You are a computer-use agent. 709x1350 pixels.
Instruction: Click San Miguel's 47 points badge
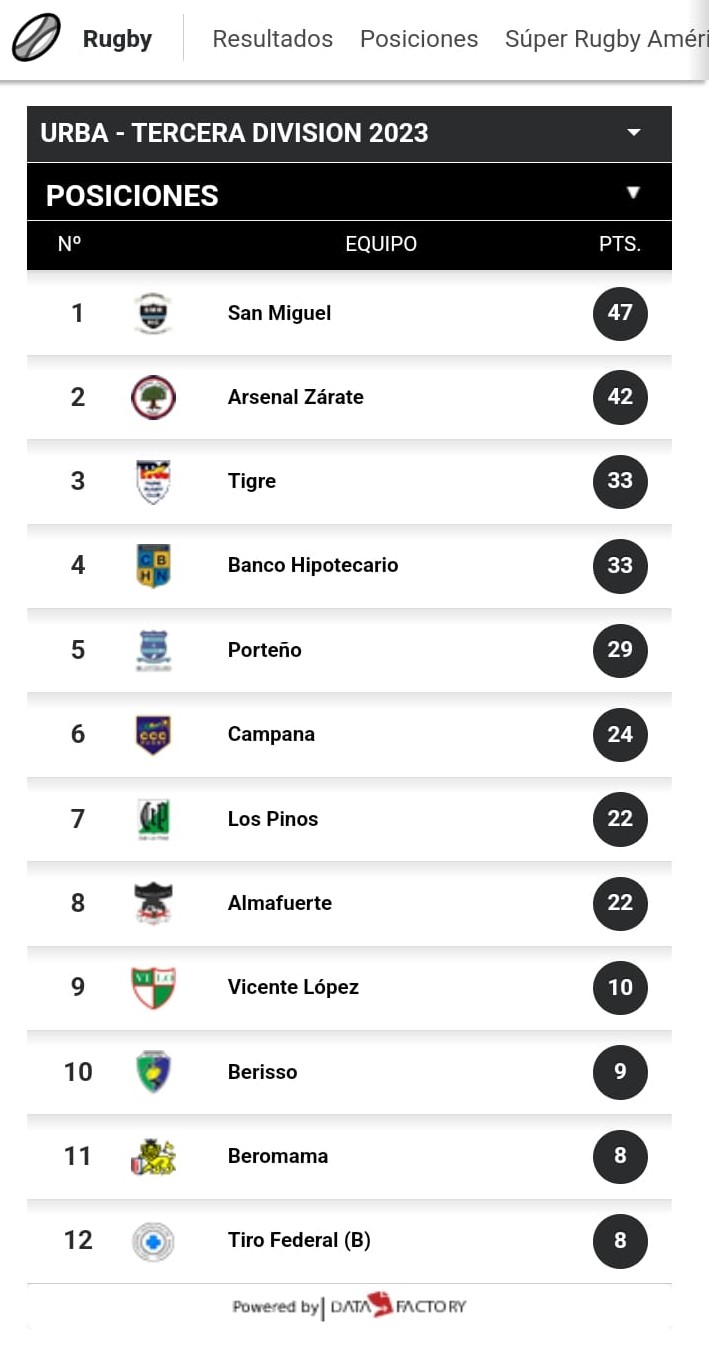(x=620, y=313)
